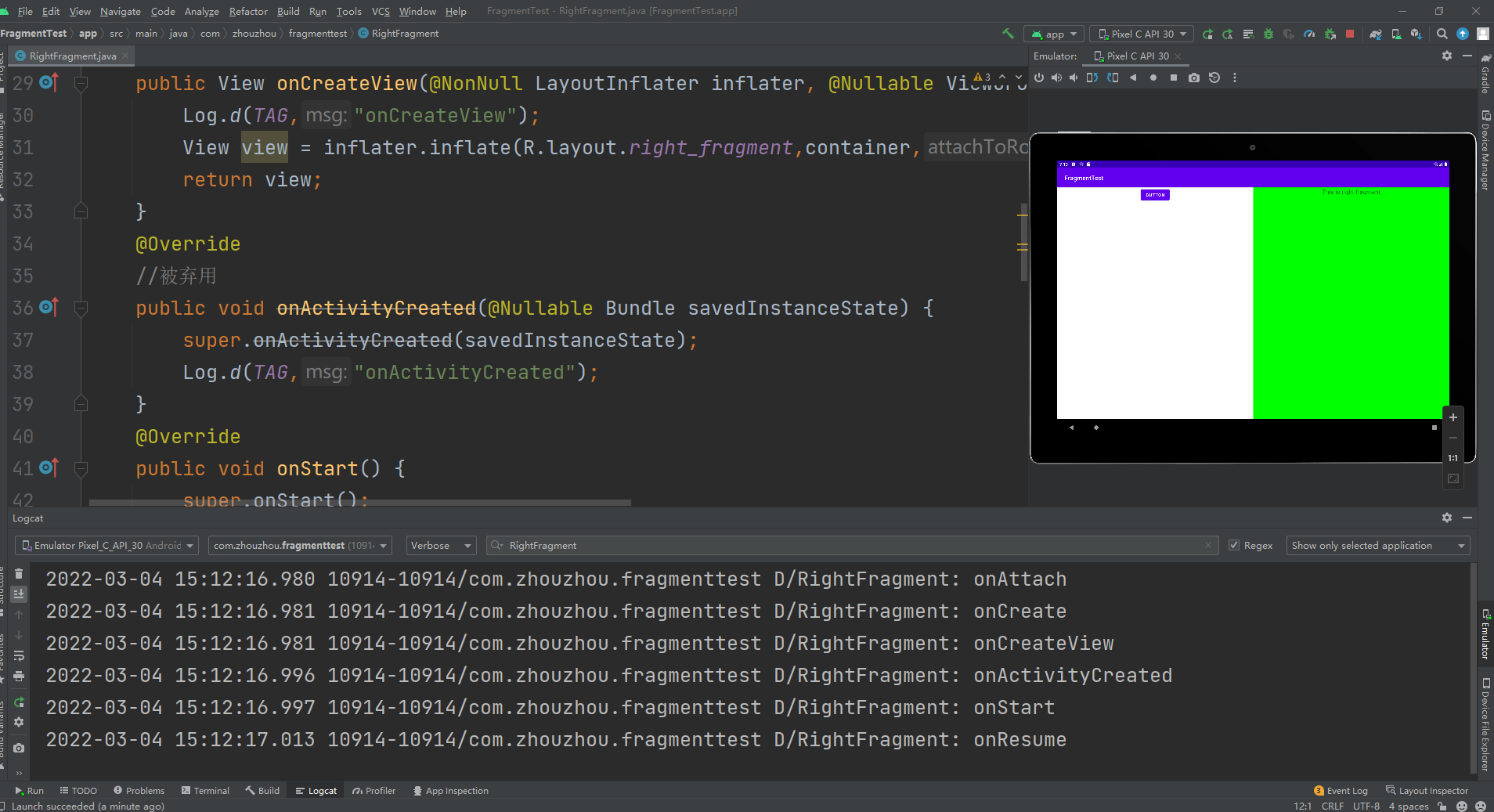Open the TODO tool window
The image size is (1494, 812).
78,791
